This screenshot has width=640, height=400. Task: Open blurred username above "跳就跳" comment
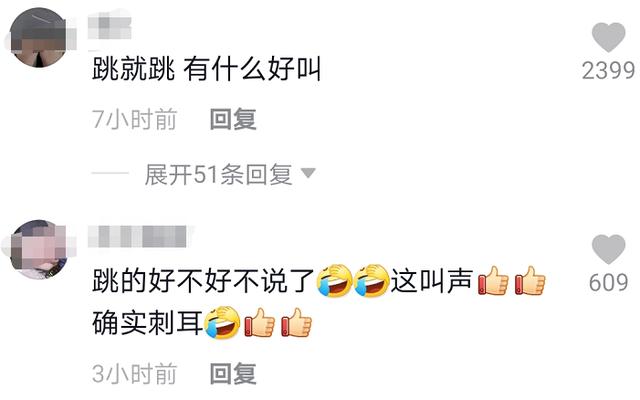coord(109,25)
